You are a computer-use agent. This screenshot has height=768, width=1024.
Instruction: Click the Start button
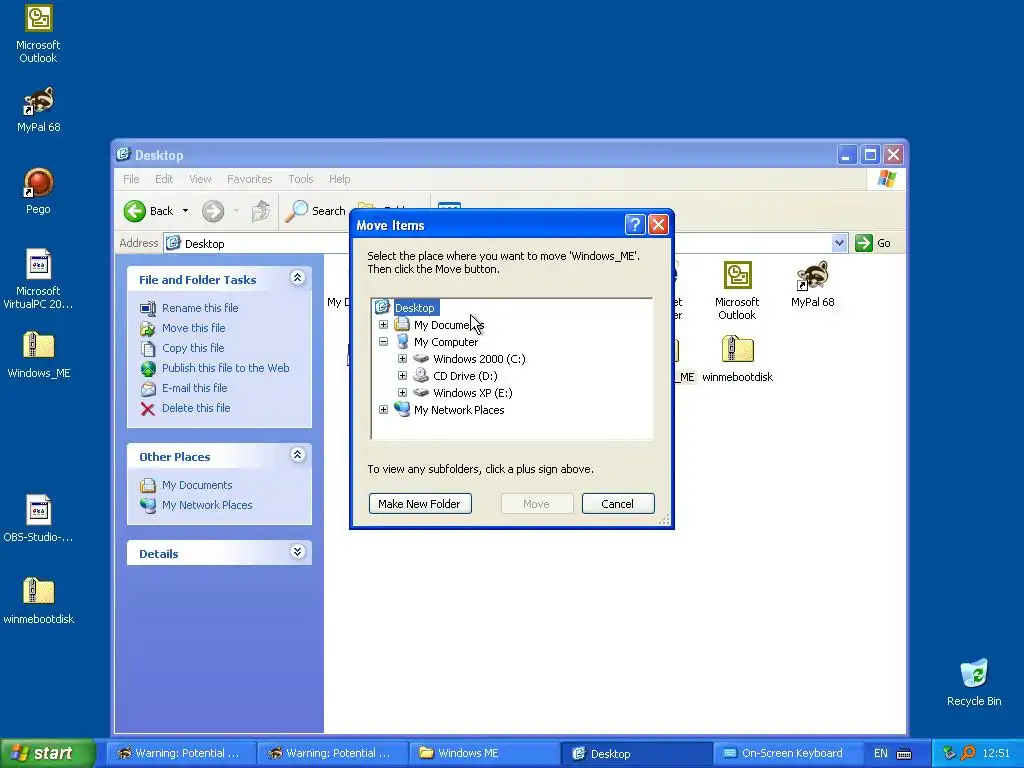coord(48,753)
